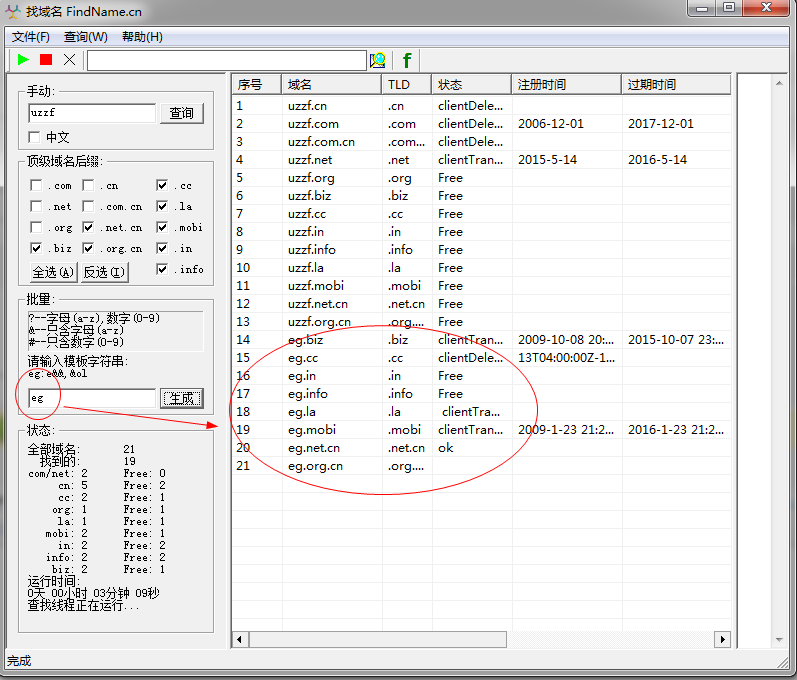This screenshot has width=797, height=680.
Task: Click the down arrow of right panel scrollbar
Action: tap(779, 640)
